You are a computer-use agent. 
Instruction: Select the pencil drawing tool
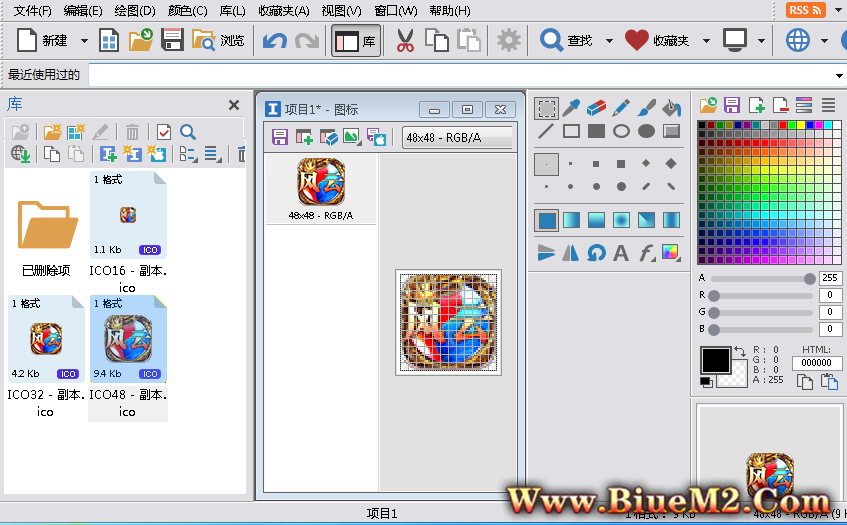click(621, 108)
